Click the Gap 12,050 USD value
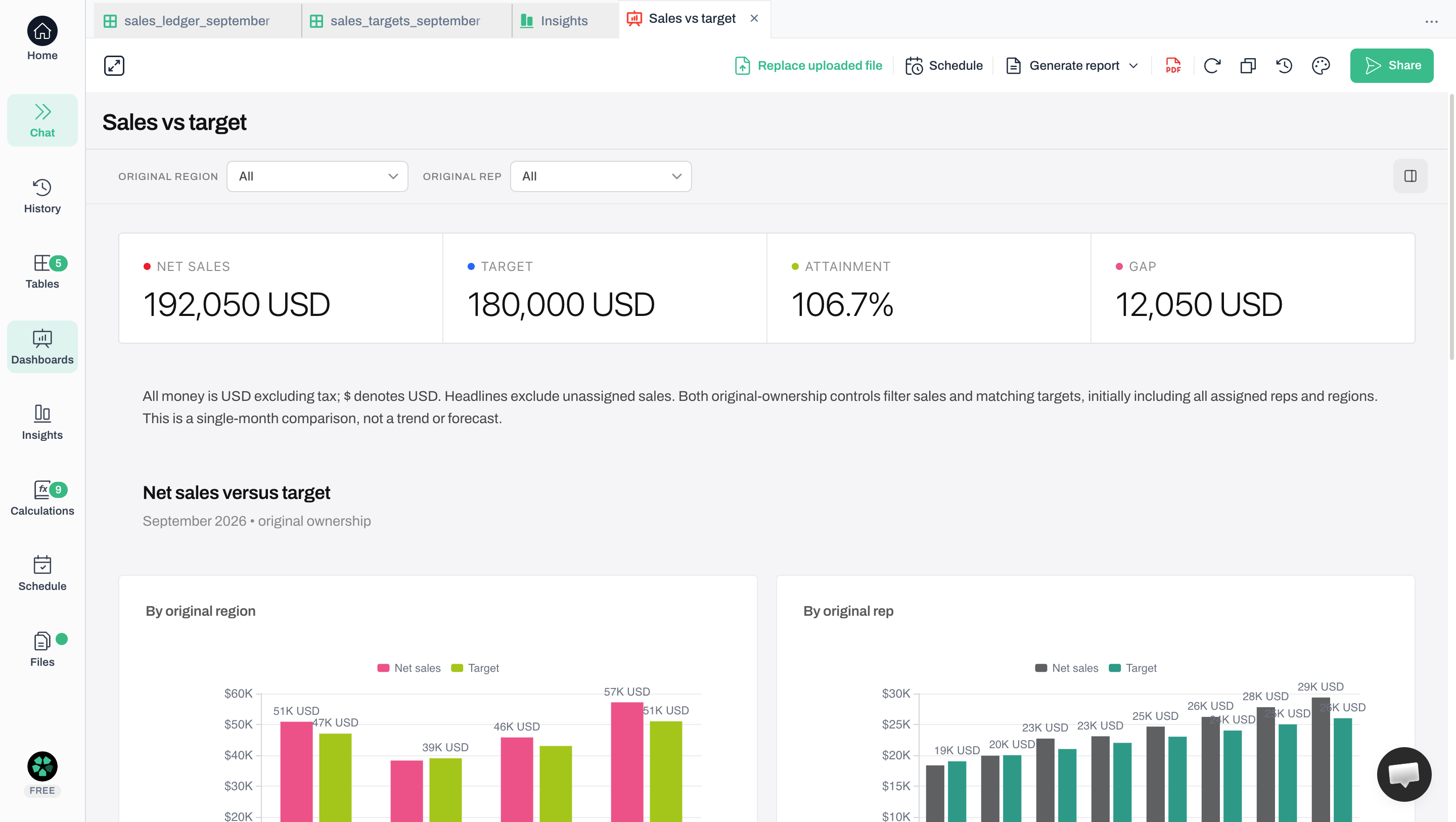 pyautogui.click(x=1199, y=304)
